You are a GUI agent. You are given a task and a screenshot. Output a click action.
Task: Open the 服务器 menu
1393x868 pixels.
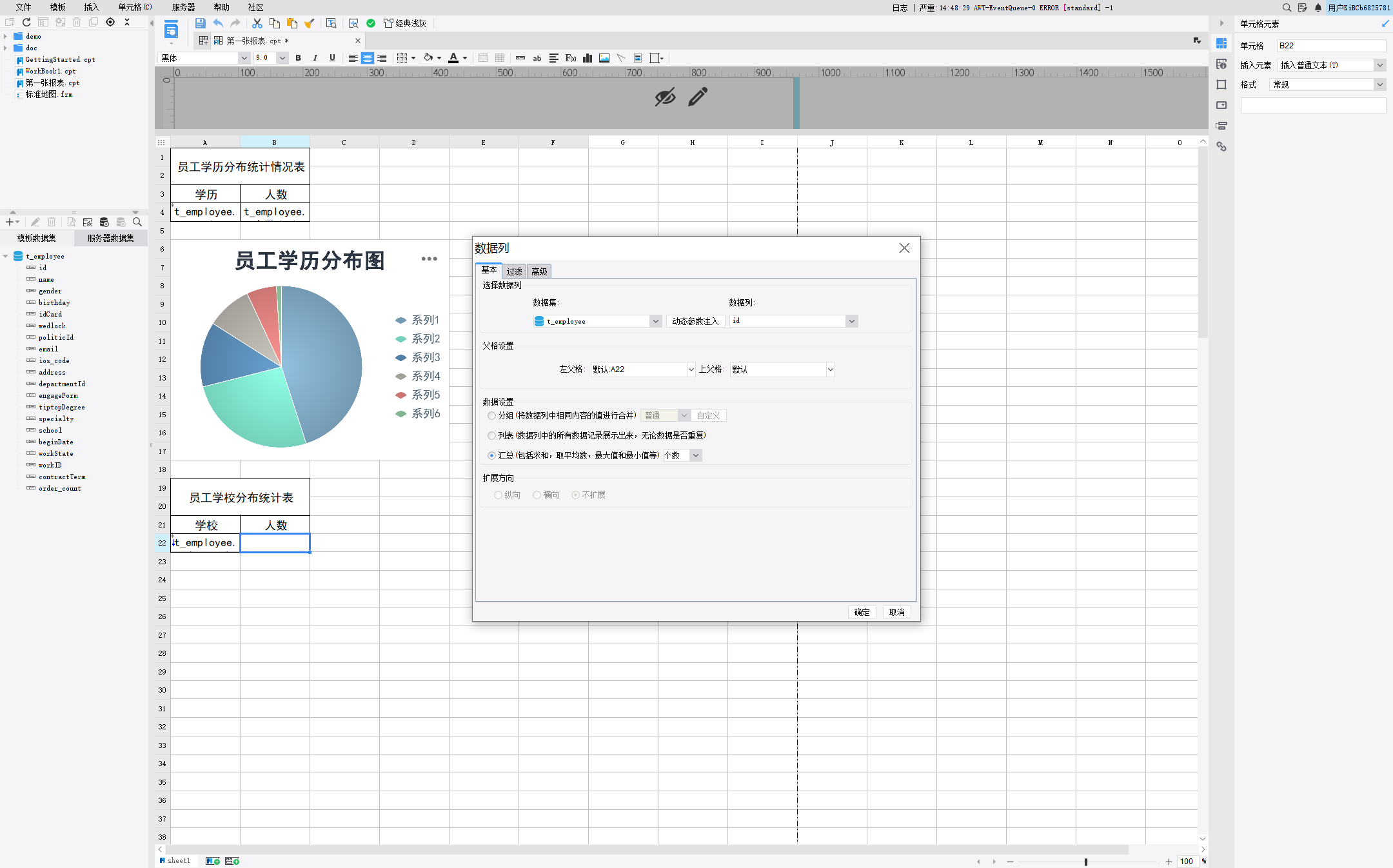tap(183, 8)
